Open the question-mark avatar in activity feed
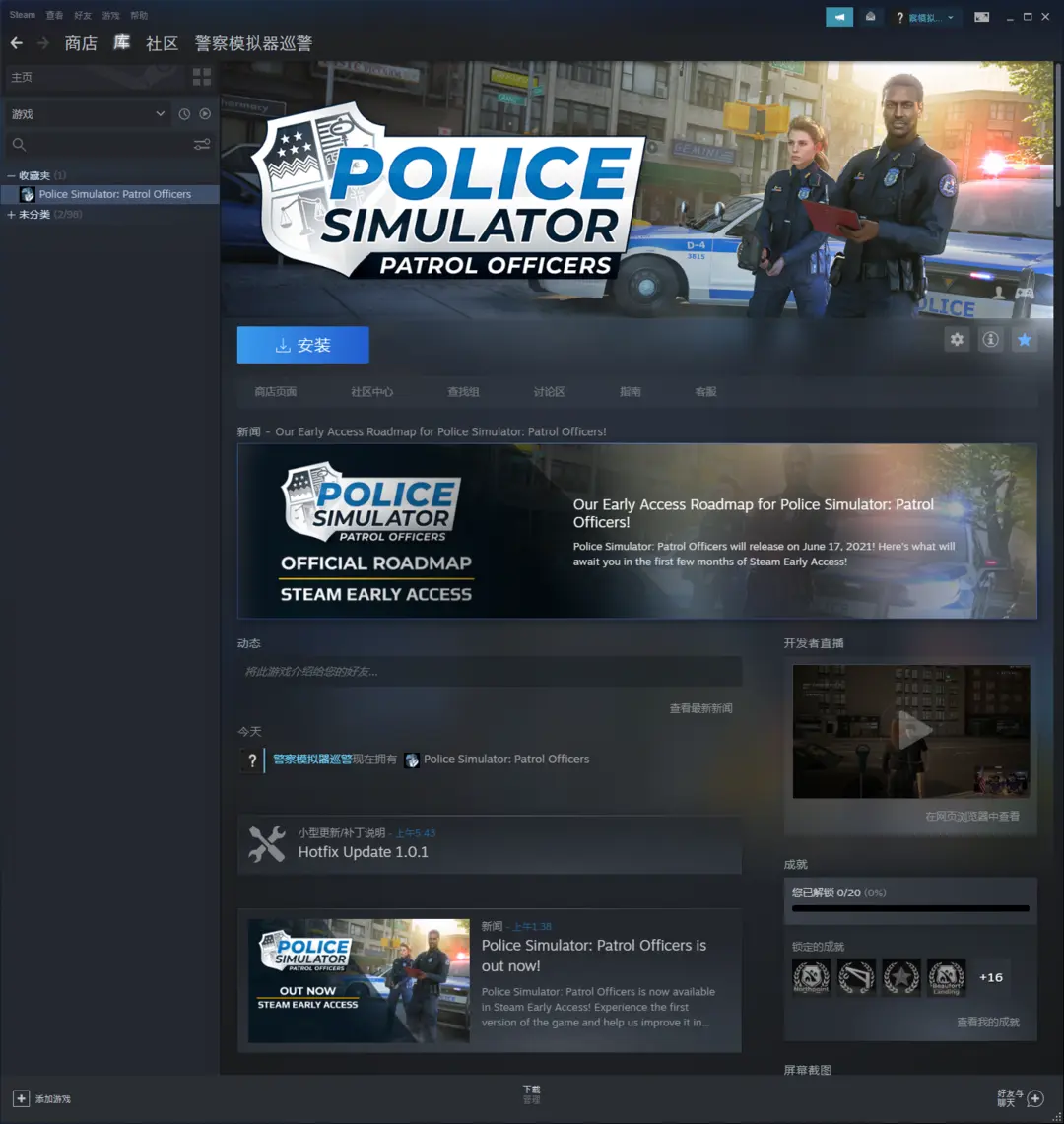This screenshot has width=1064, height=1124. tap(251, 760)
